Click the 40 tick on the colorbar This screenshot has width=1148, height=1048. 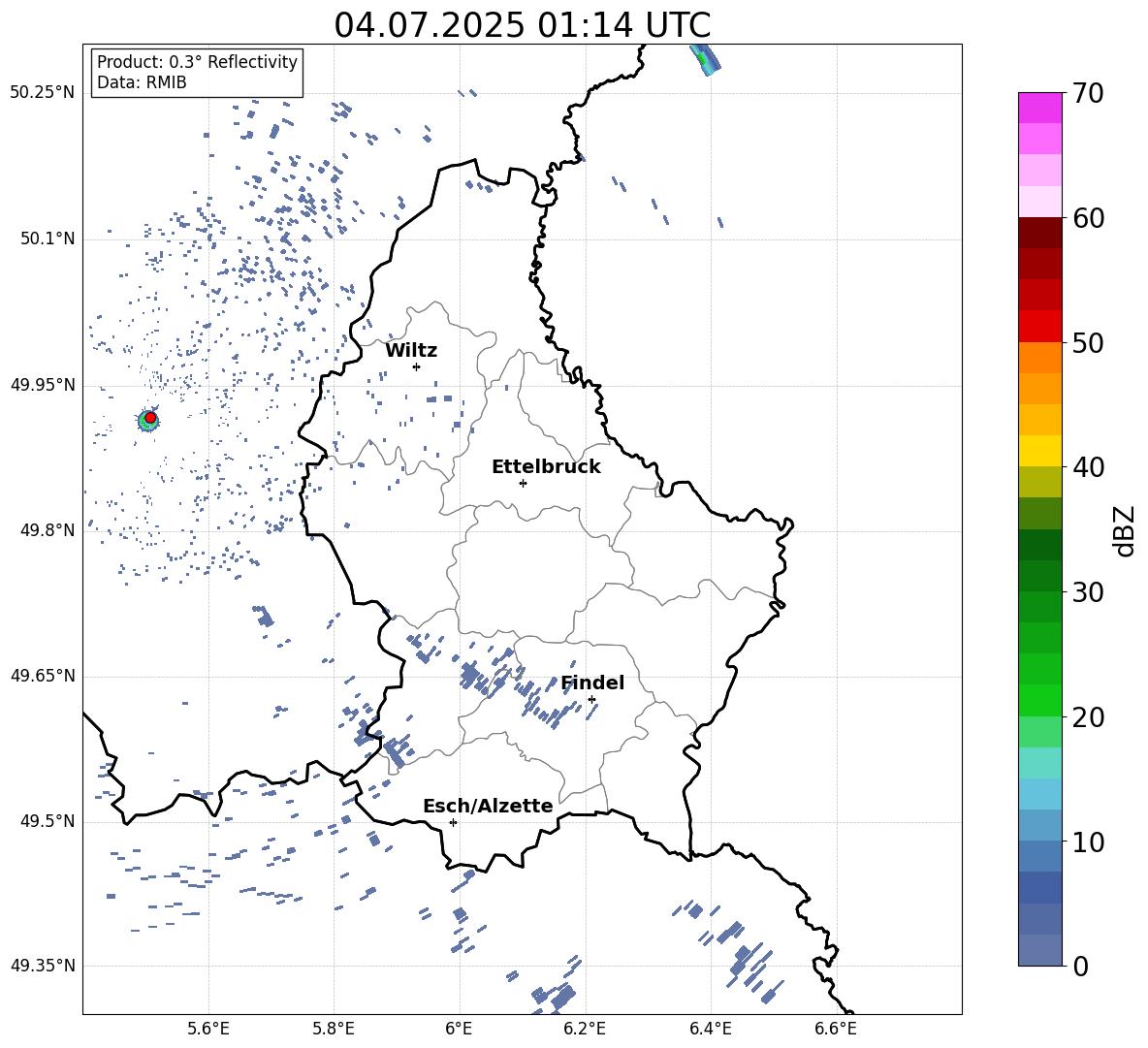point(1088,467)
